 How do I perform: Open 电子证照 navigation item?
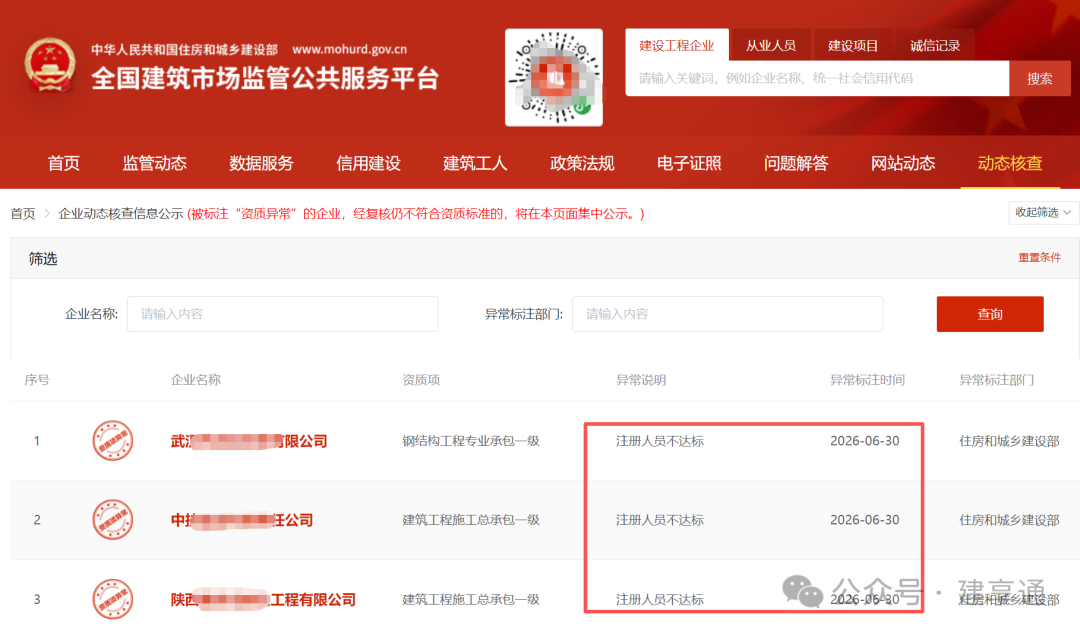pos(689,163)
